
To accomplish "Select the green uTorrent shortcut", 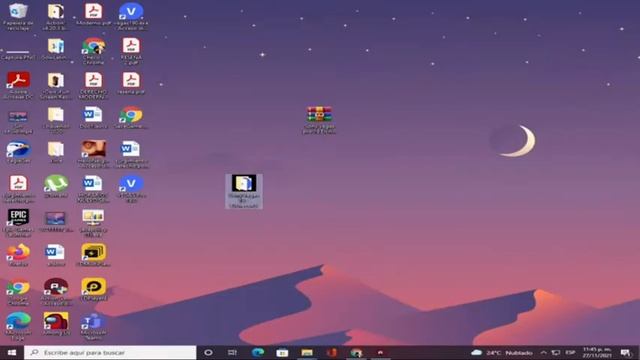I will [56, 187].
